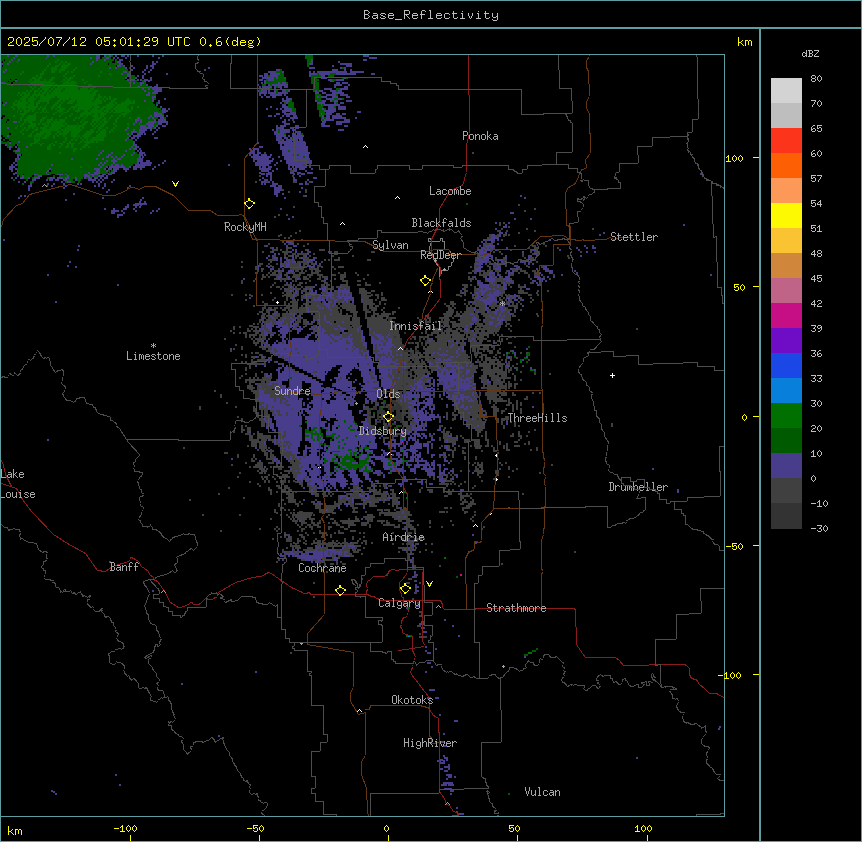Click the purple 10 dBZ legend swatch

[x=786, y=466]
